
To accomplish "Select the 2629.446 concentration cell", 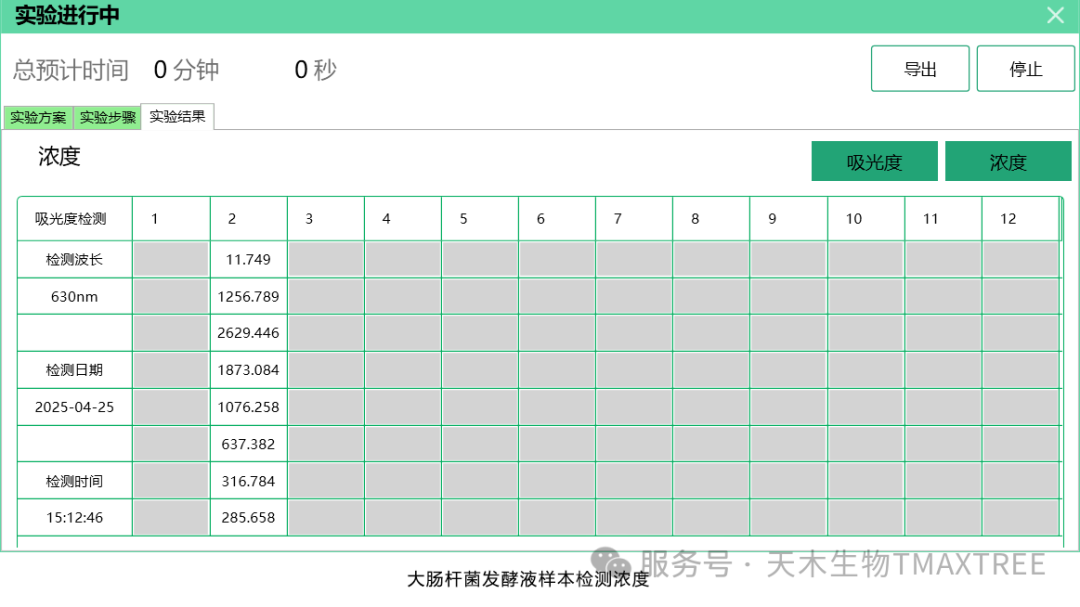I will pyautogui.click(x=248, y=333).
